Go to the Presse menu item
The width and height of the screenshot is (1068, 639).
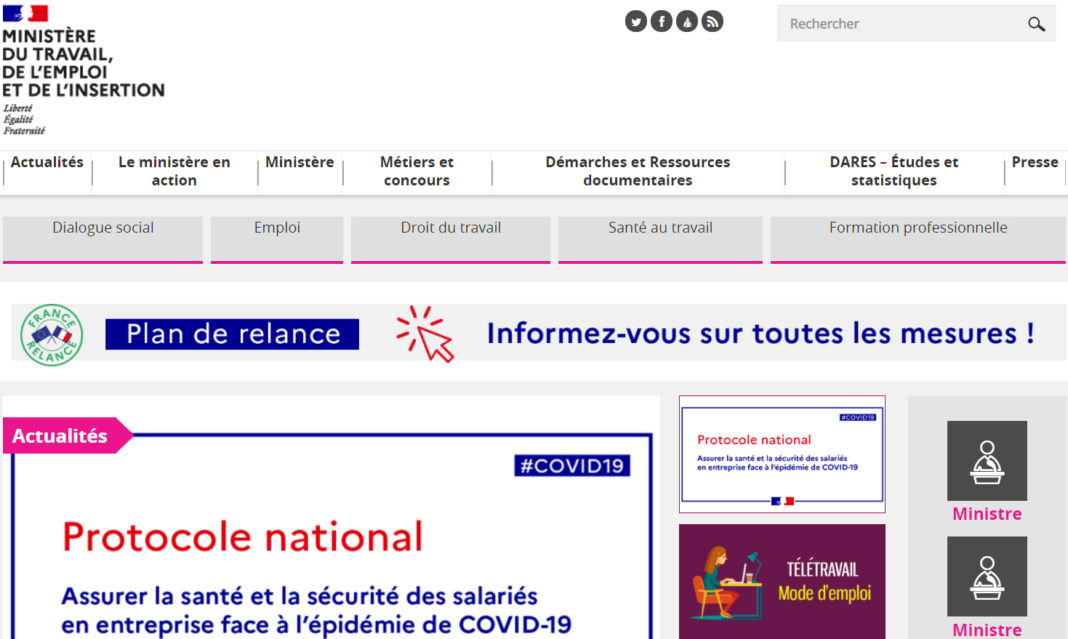pos(1035,162)
